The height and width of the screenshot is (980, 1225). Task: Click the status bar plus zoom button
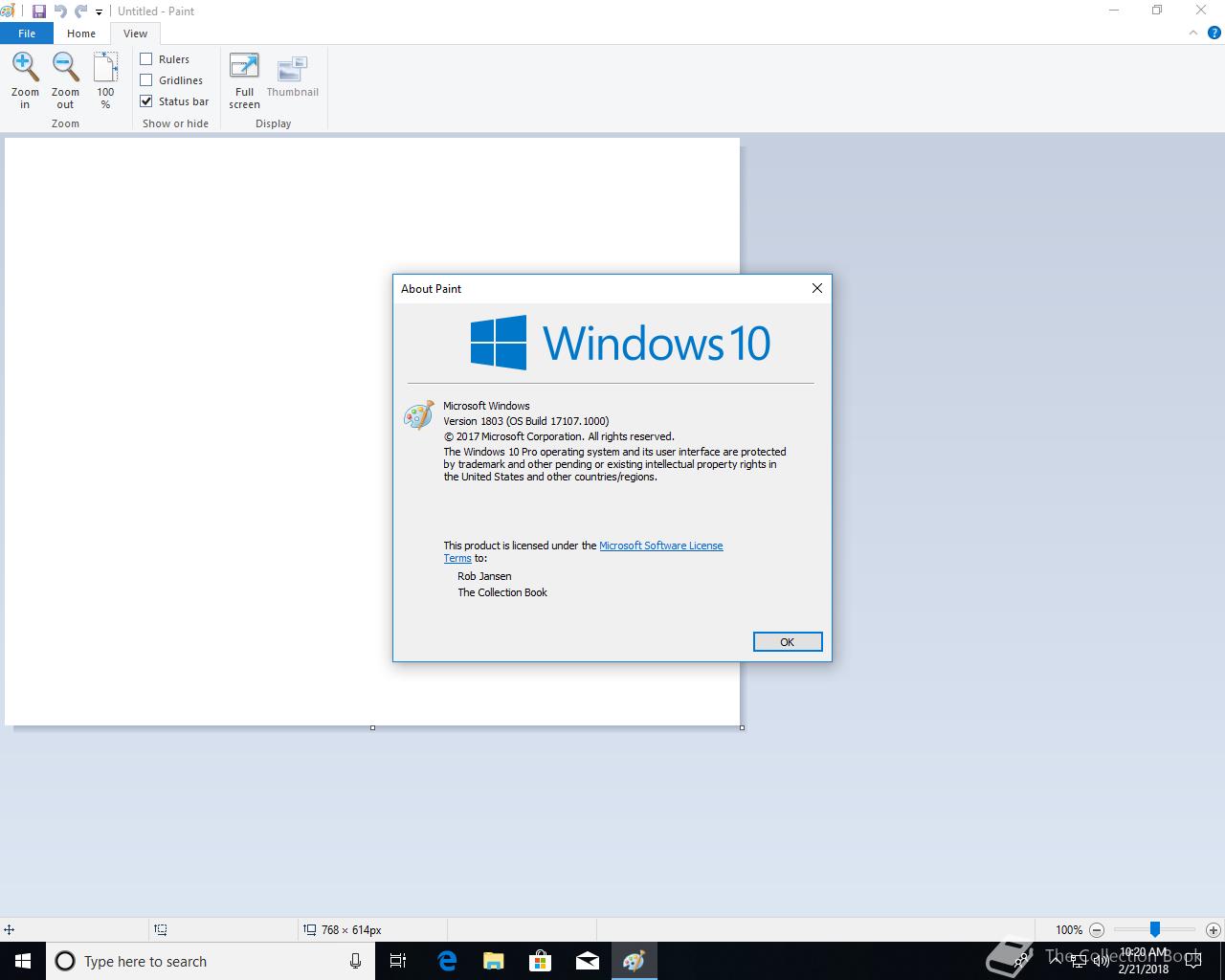point(1214,929)
